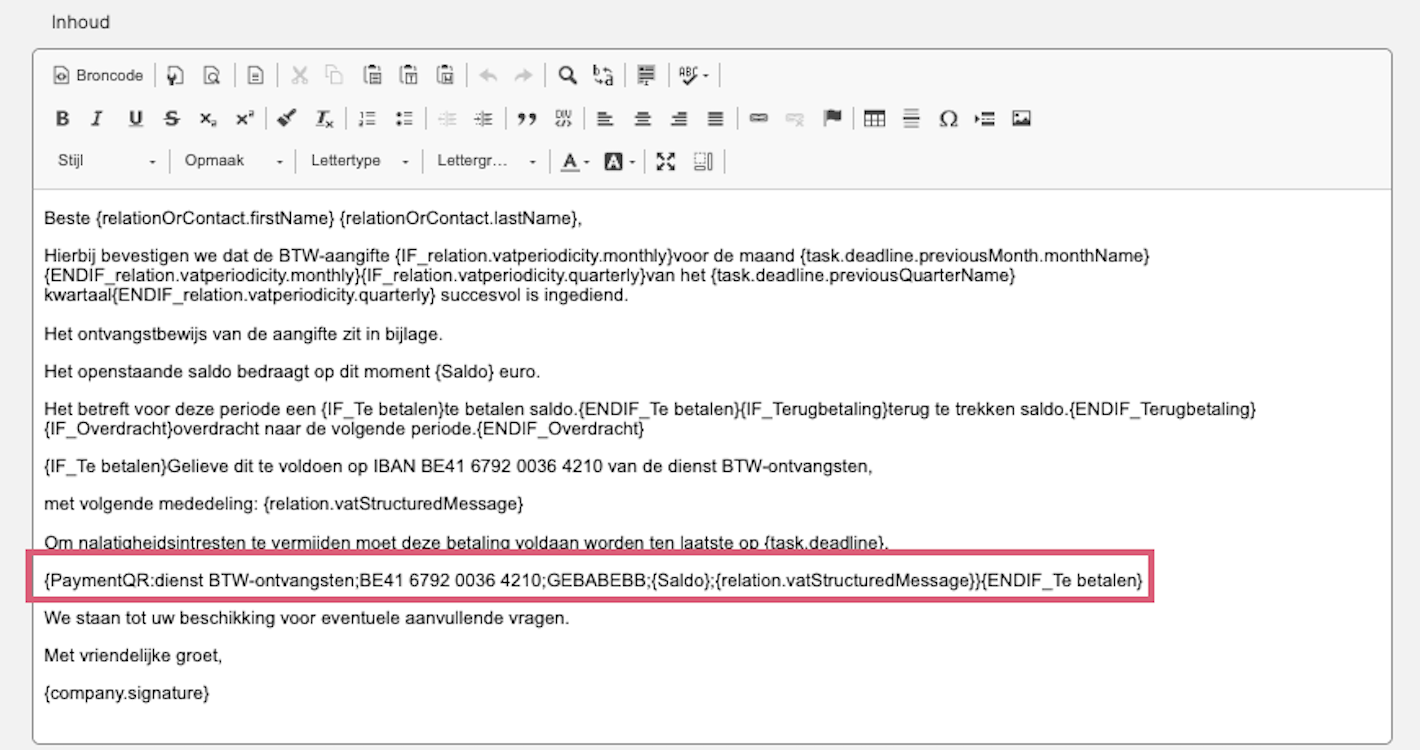Image resolution: width=1420 pixels, height=750 pixels.
Task: Click the Redo arrow
Action: [523, 75]
